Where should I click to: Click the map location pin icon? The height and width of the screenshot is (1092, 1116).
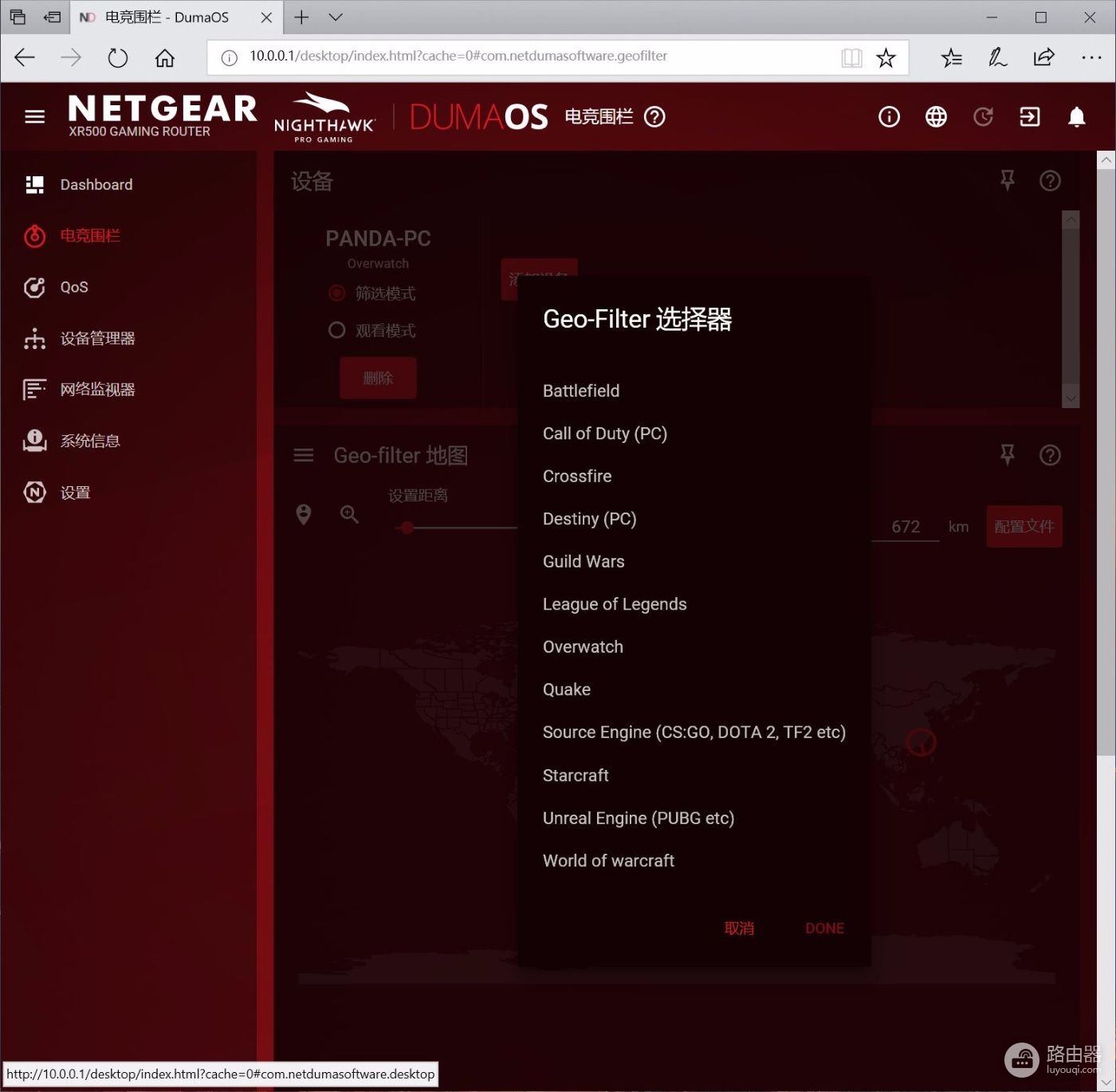pyautogui.click(x=303, y=514)
